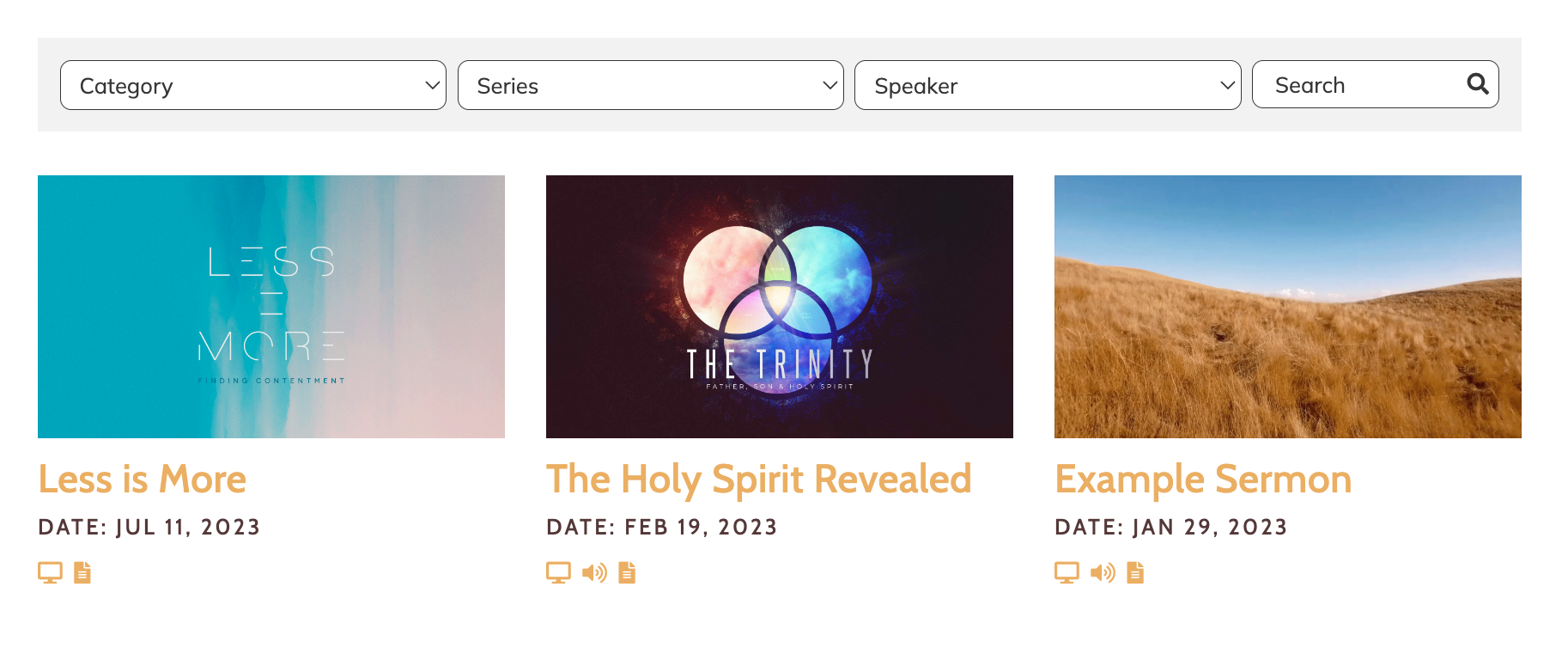Viewport: 1568px width, 672px height.
Task: Open The Holy Spirit Revealed sermon link
Action: 759,480
